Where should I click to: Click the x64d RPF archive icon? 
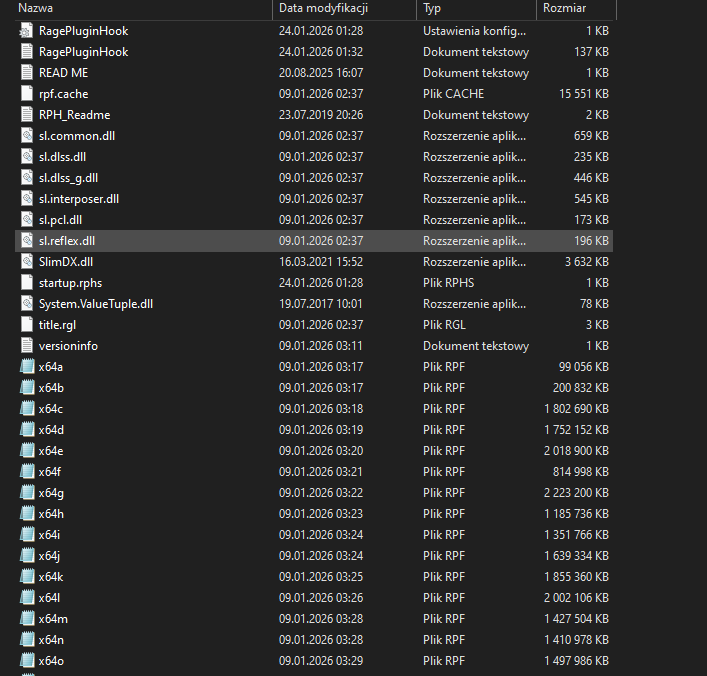click(x=27, y=430)
